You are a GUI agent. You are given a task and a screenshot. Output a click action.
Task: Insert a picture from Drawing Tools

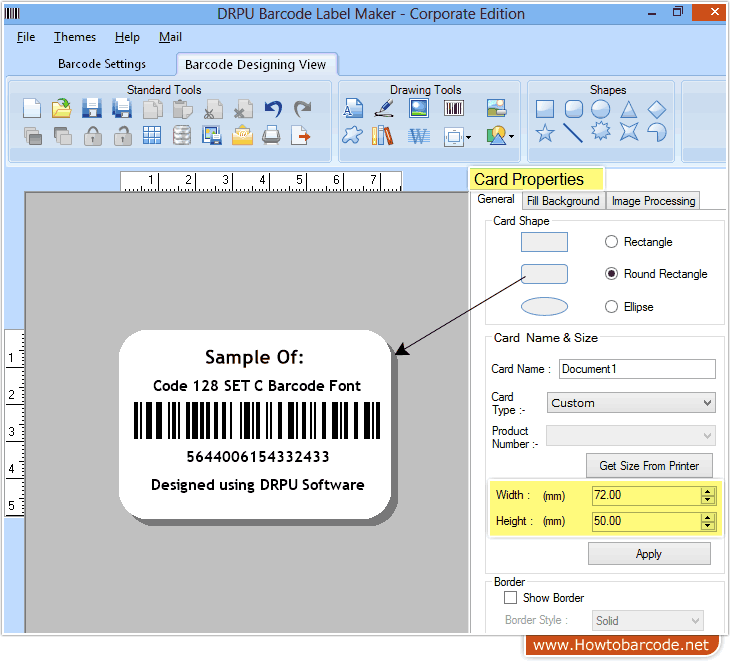[419, 108]
